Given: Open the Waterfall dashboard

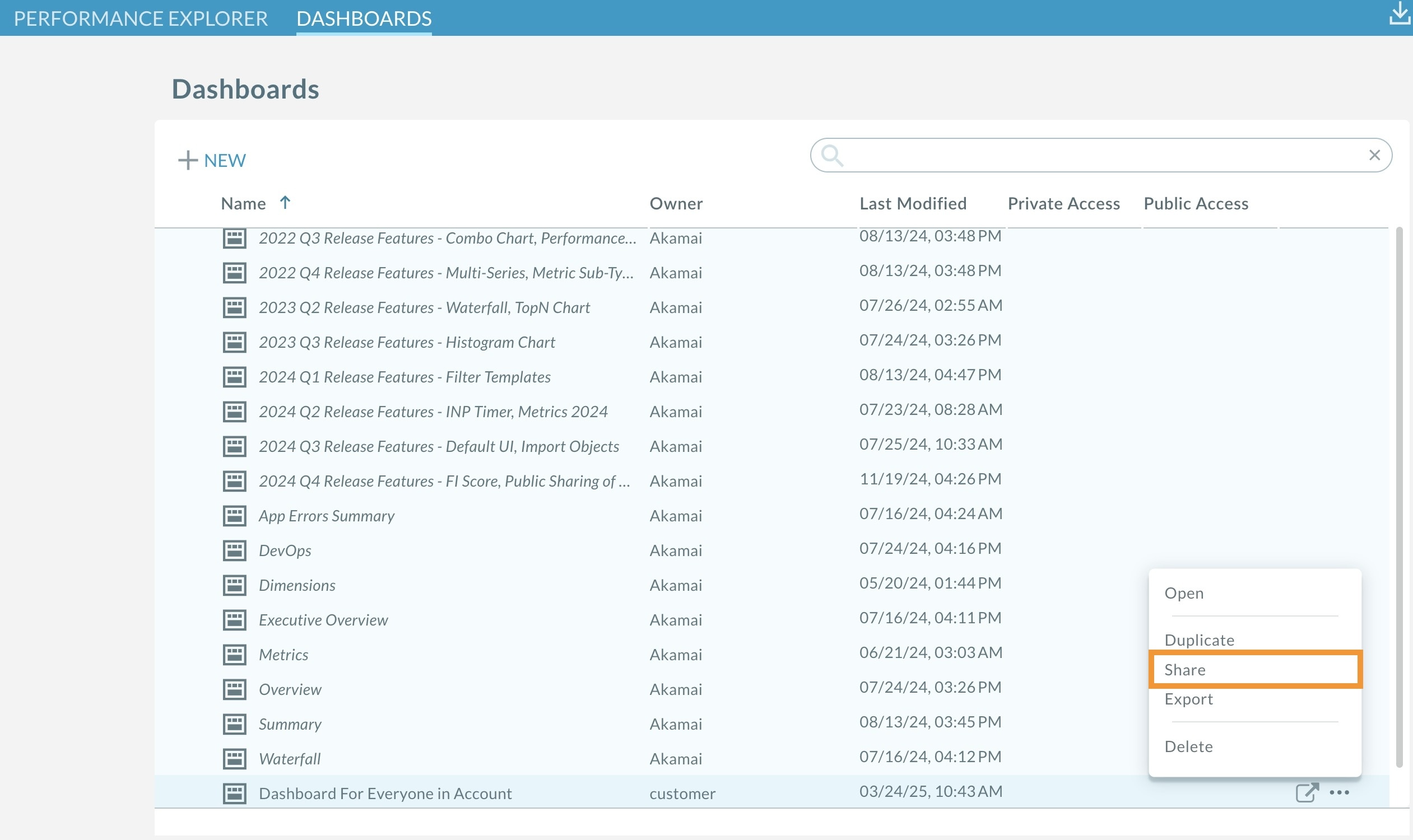Looking at the screenshot, I should 290,759.
